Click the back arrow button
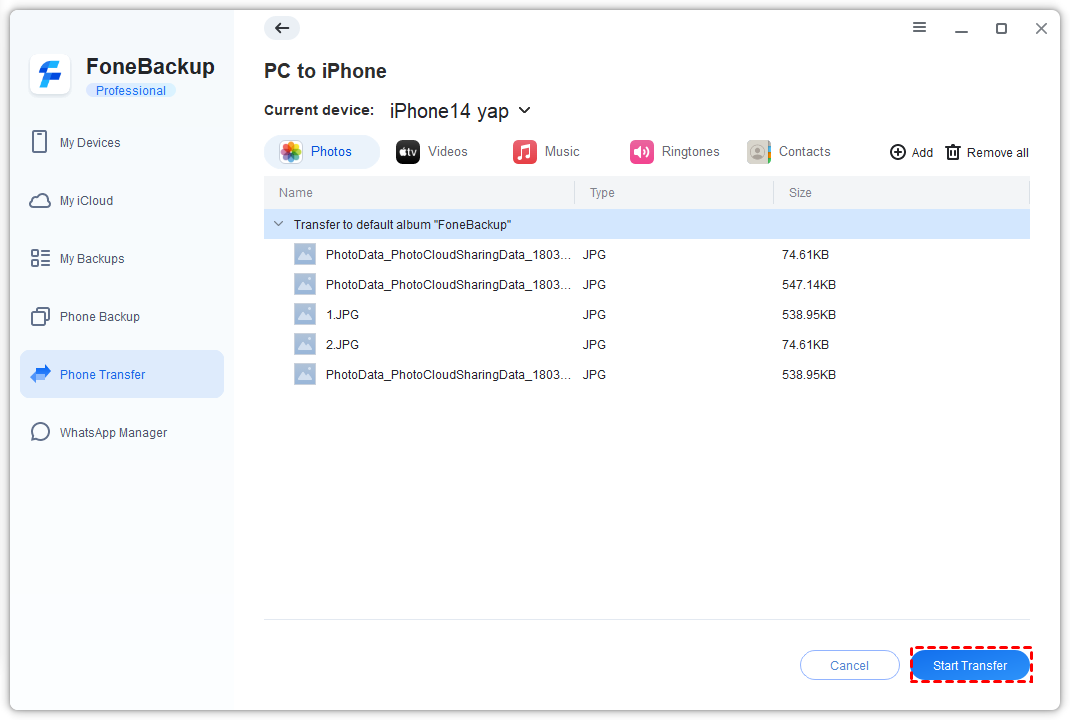The height and width of the screenshot is (720, 1070). click(x=282, y=28)
